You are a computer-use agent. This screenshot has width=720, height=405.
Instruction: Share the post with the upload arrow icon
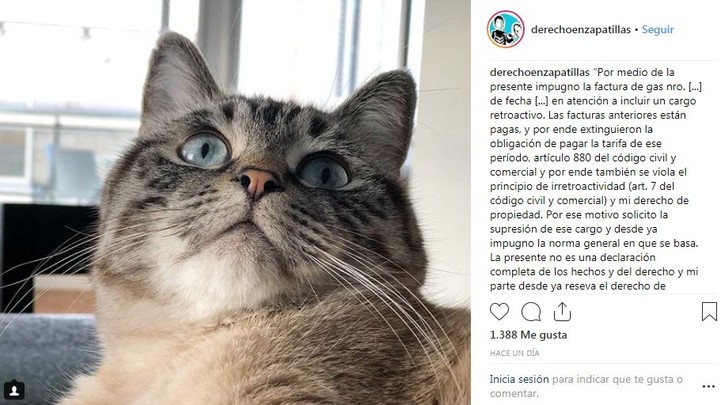(562, 312)
